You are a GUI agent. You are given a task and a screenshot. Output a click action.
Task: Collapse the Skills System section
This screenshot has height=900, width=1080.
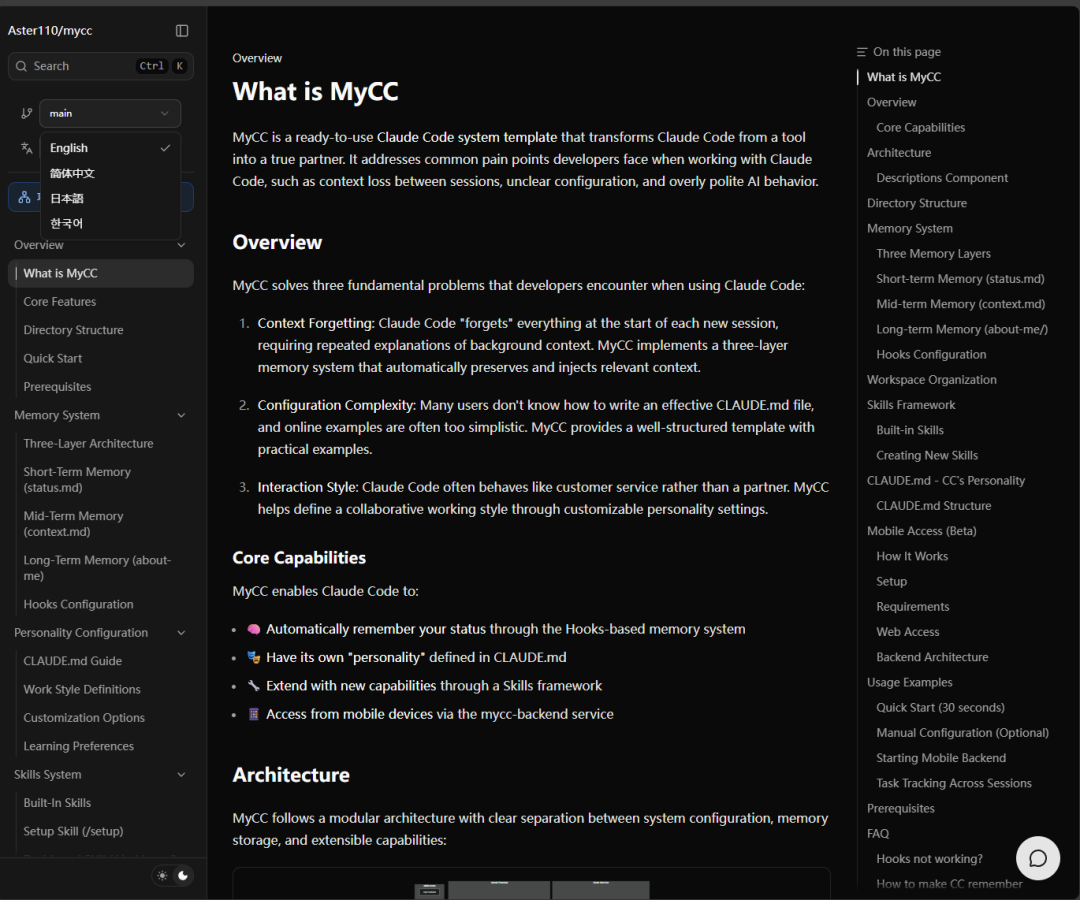point(181,775)
